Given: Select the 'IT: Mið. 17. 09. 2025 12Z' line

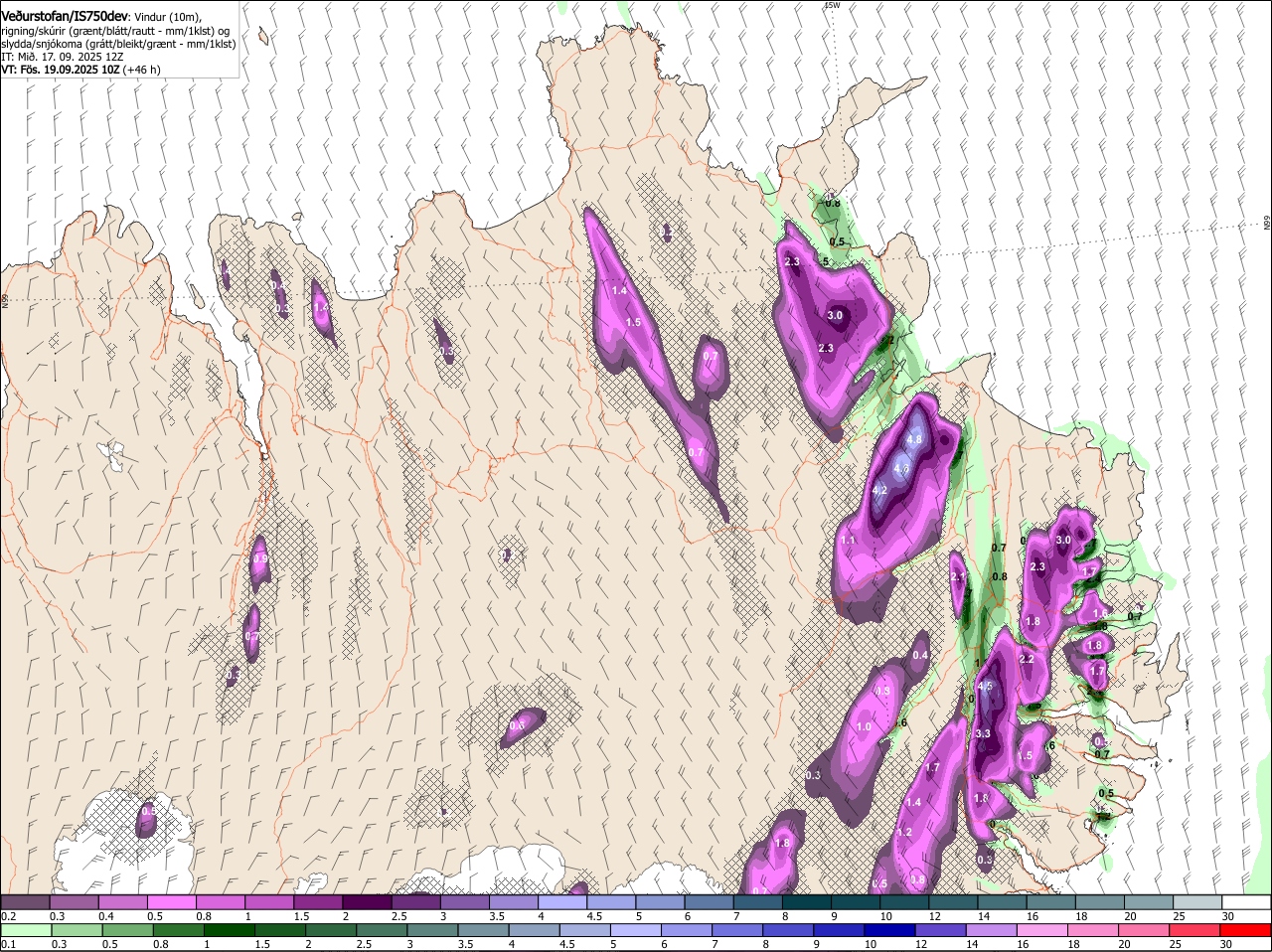Looking at the screenshot, I should tap(63, 57).
